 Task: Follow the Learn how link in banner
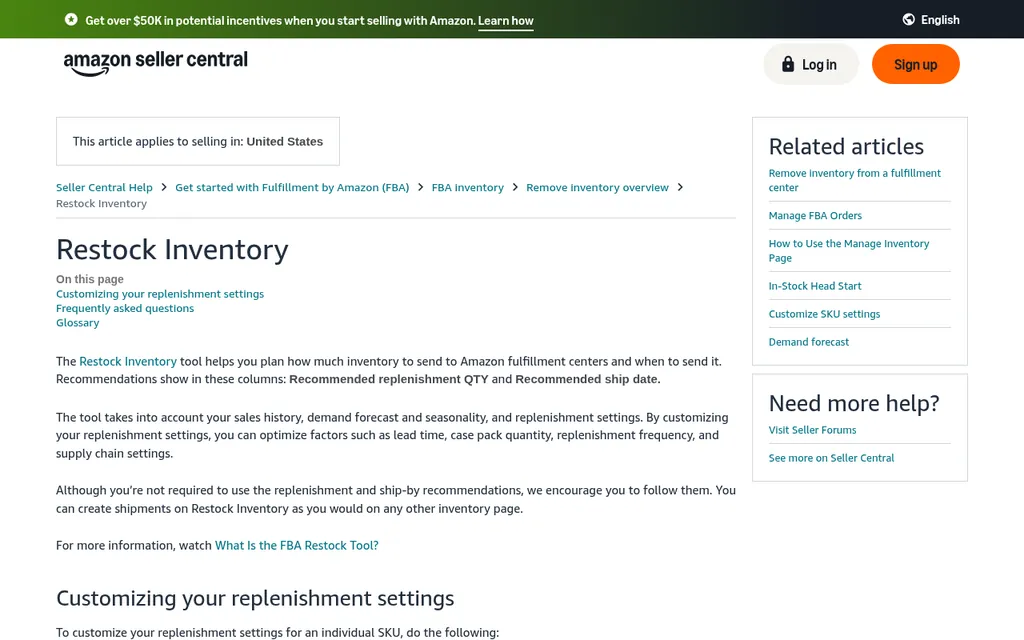505,20
